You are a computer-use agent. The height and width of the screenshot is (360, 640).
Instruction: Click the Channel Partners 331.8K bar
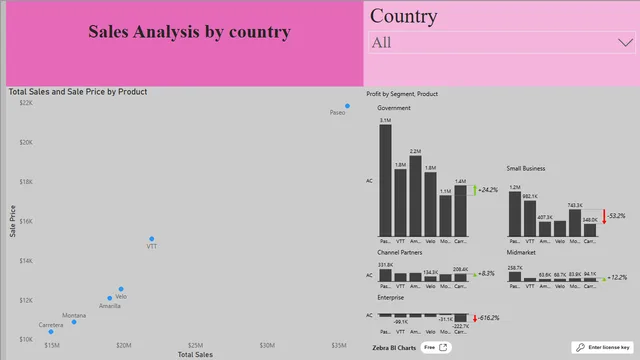[x=385, y=275]
